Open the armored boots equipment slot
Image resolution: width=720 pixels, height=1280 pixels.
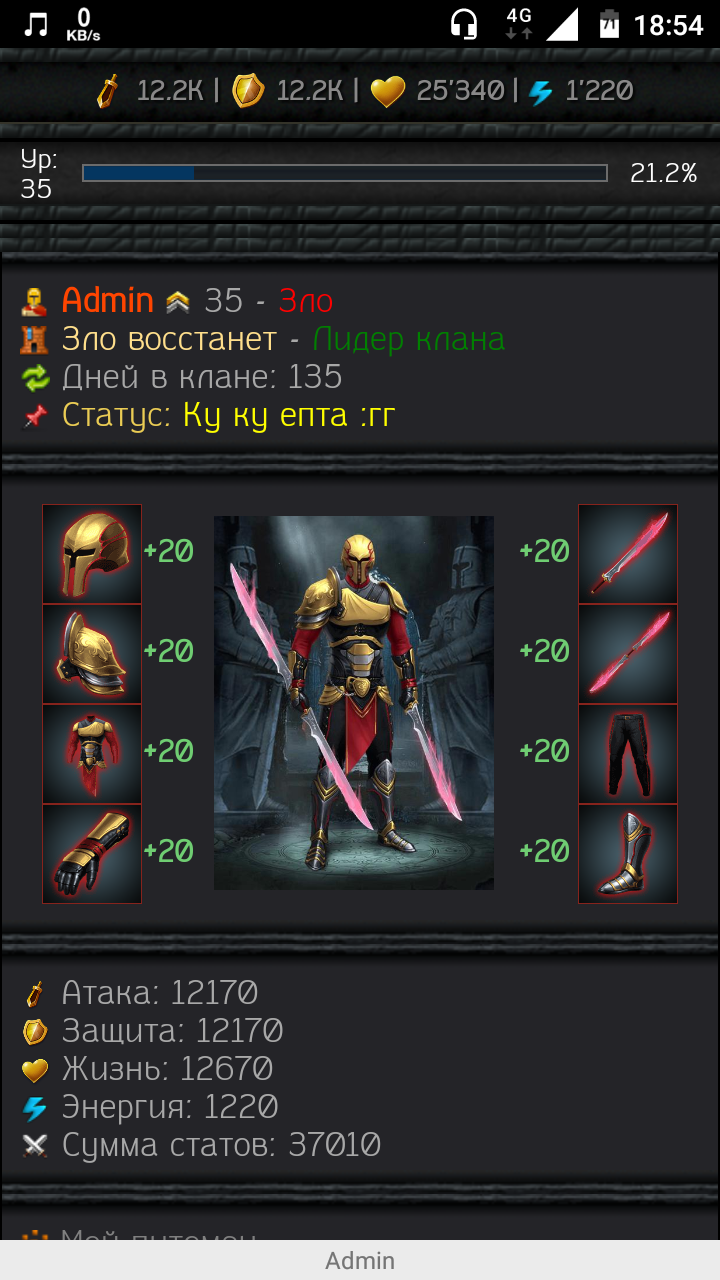pos(628,854)
